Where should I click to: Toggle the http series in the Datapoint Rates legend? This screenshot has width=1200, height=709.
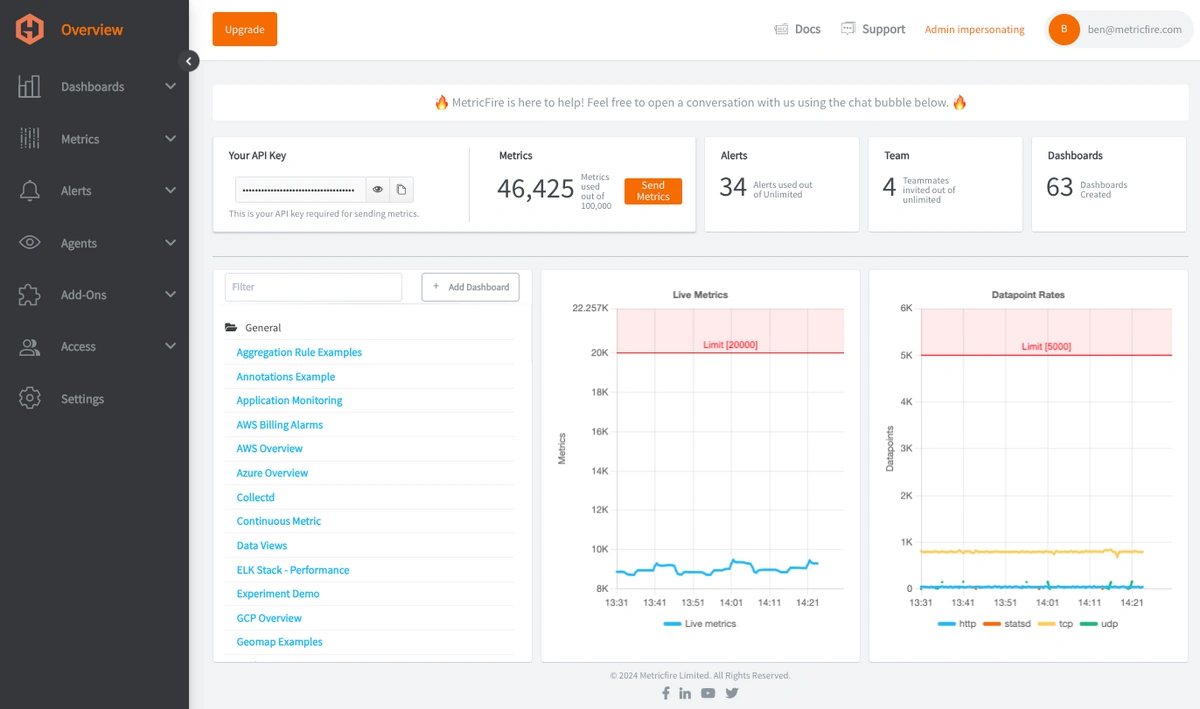click(957, 623)
